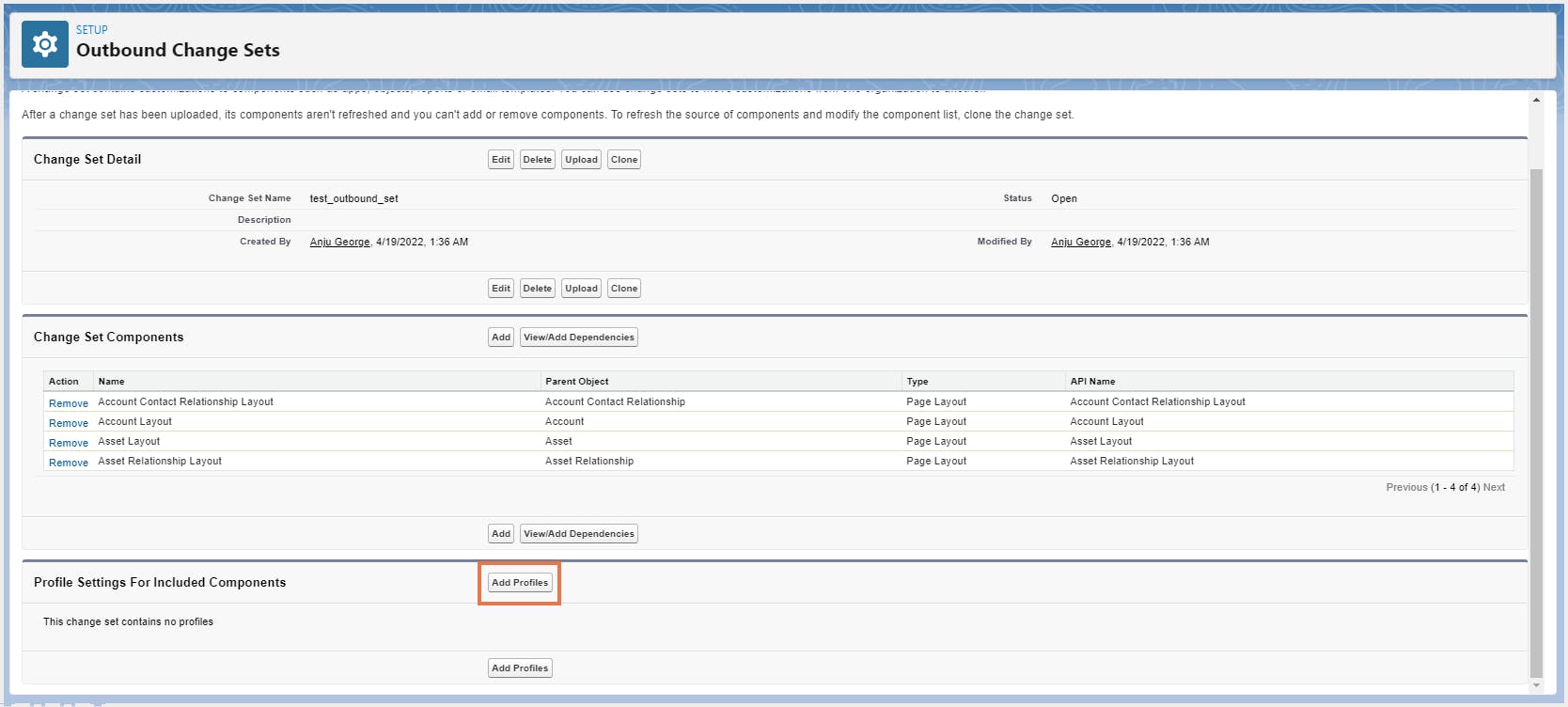Viewport: 1568px width, 707px height.
Task: Click Next pagination link
Action: point(1494,488)
